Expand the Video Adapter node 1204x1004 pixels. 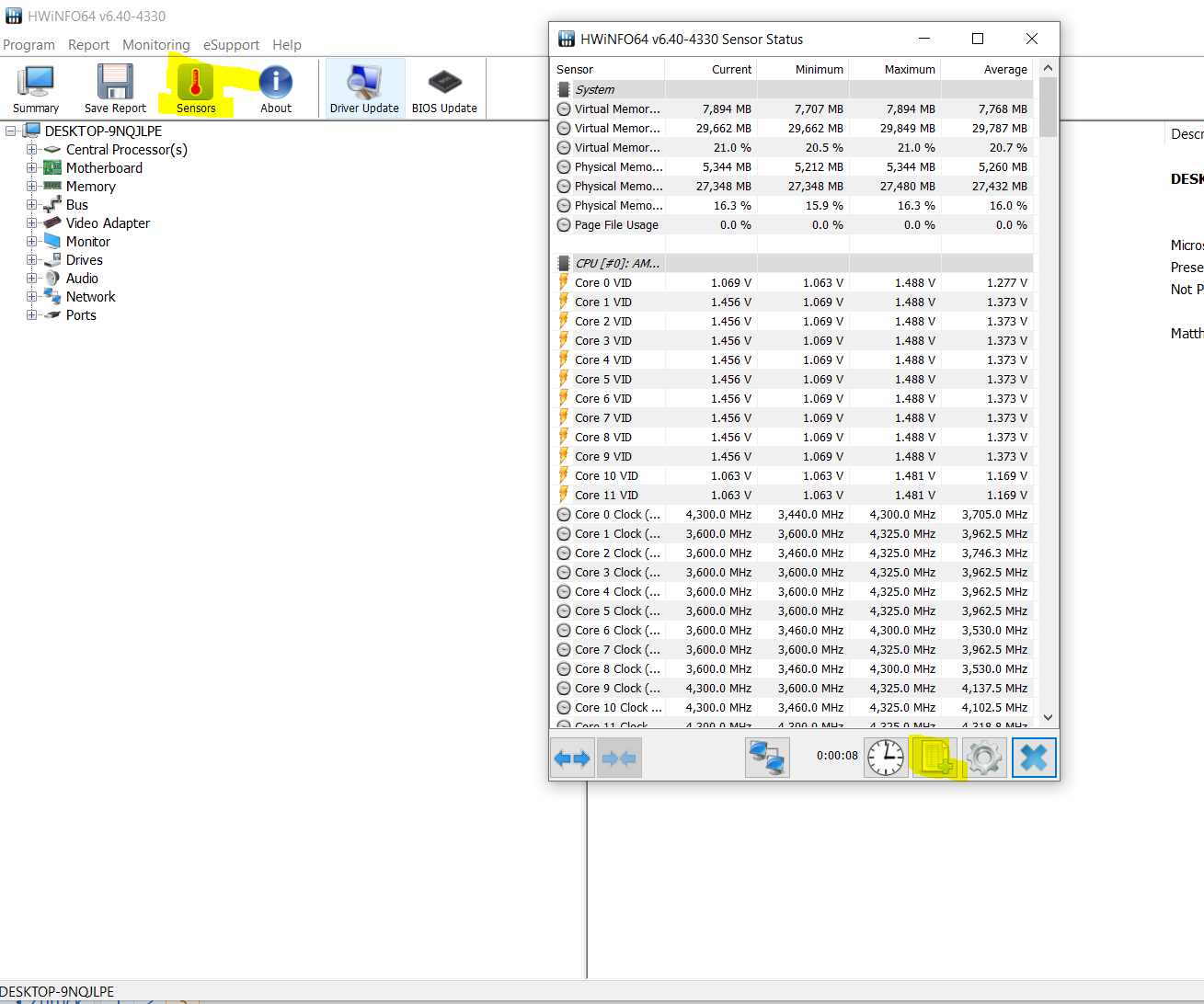[32, 222]
